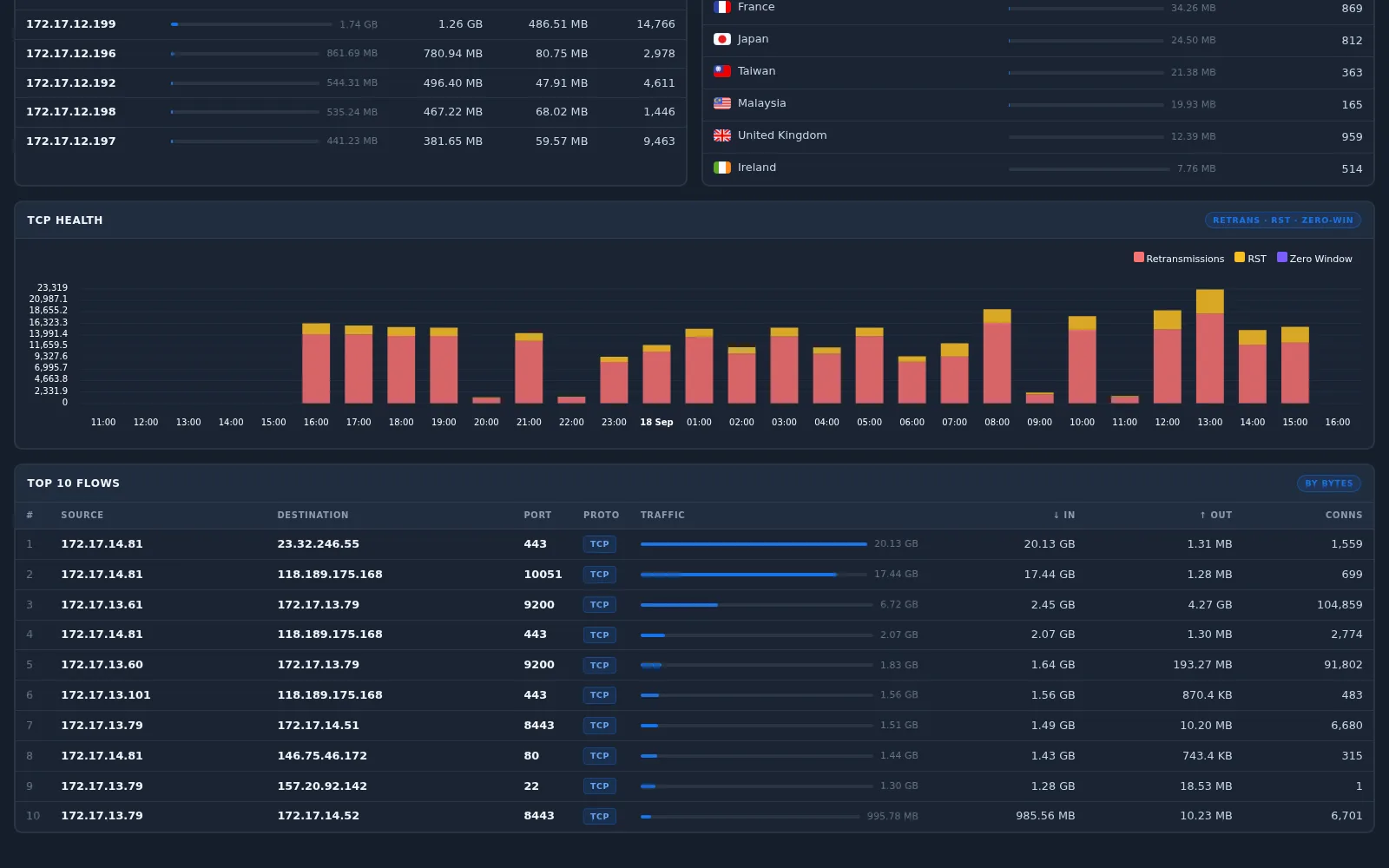Click the Taiwan flag icon
The image size is (1389, 868).
point(722,71)
